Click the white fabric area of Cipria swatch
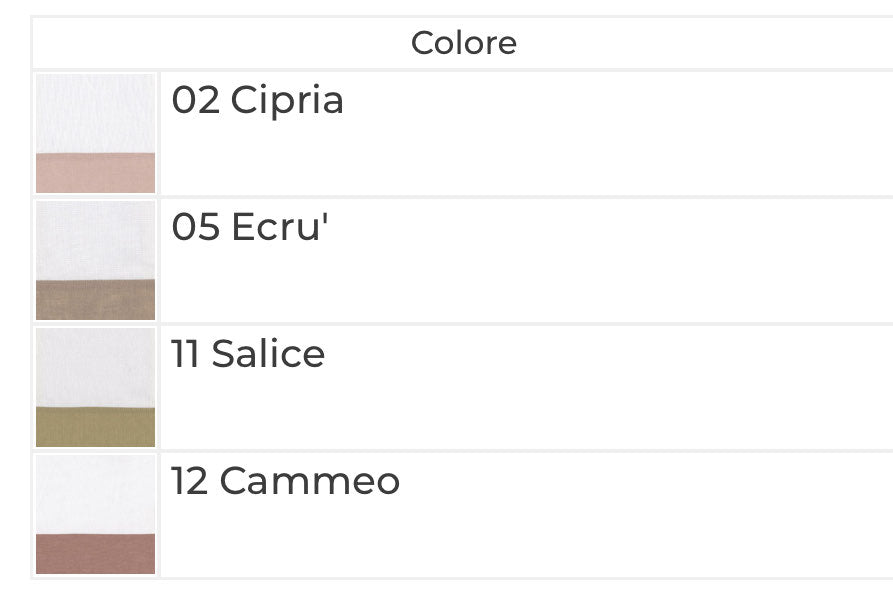Screen dimensions: 893x595 (95, 113)
